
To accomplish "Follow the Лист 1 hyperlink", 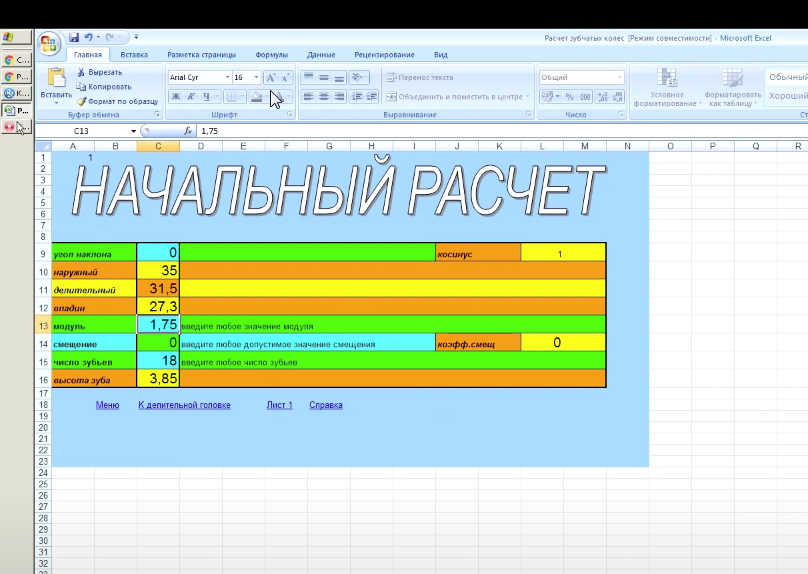I will 279,405.
